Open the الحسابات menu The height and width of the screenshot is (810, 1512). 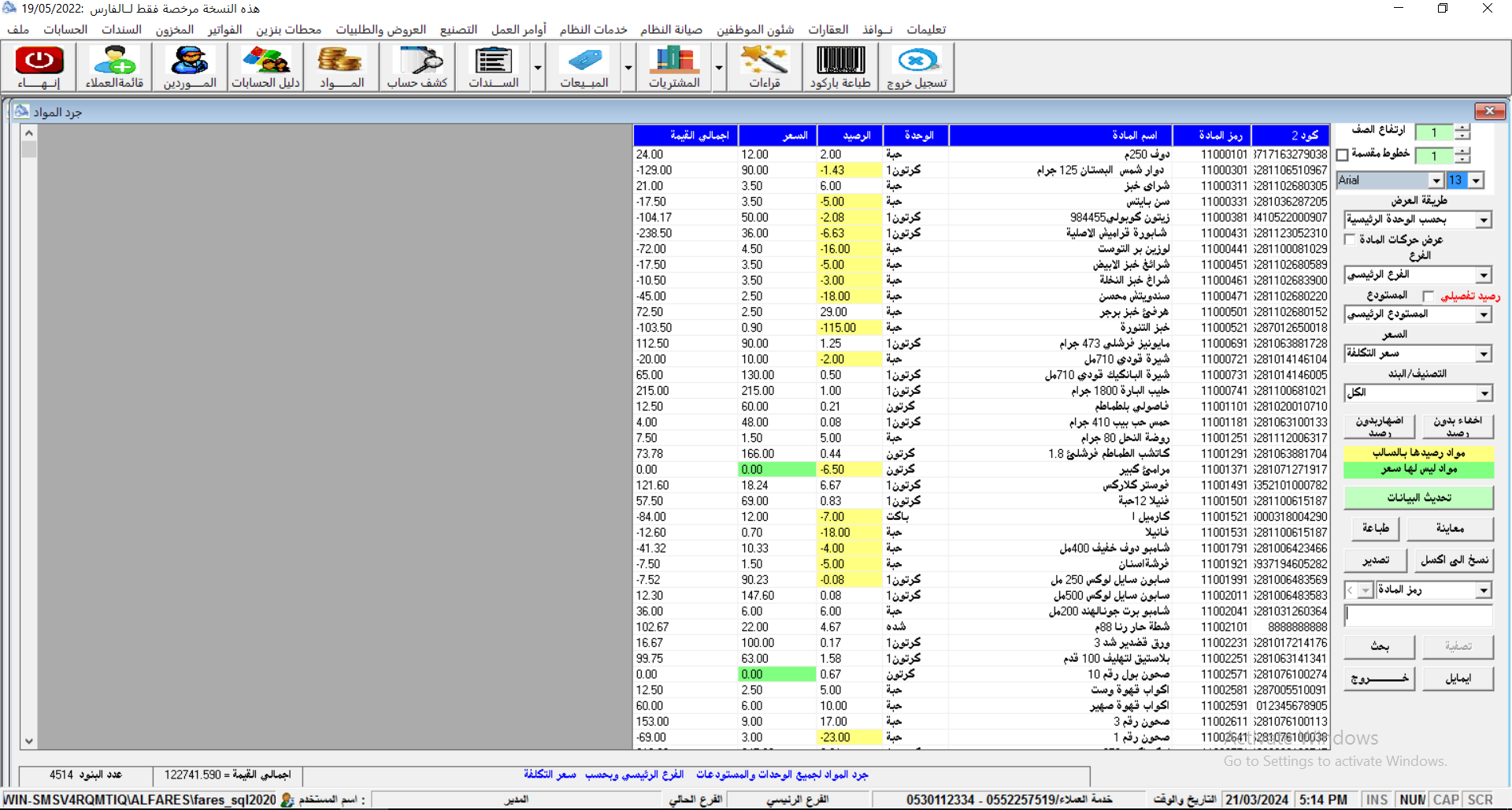65,29
